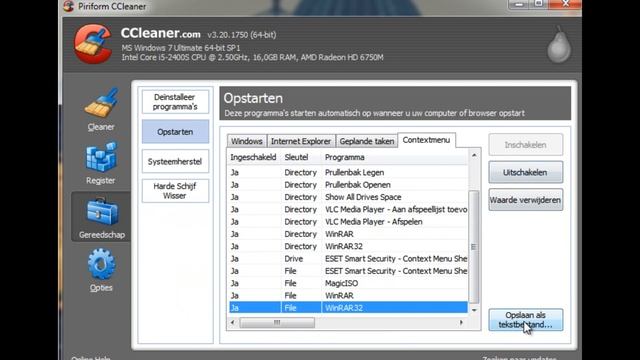
Task: Click the CCleaner title bar icon
Action: click(69, 6)
